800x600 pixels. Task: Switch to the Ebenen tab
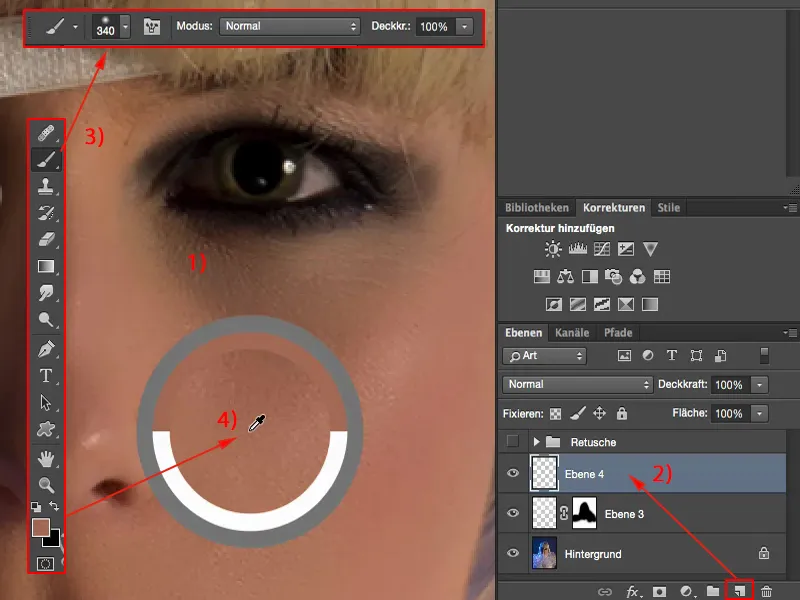pyautogui.click(x=523, y=333)
